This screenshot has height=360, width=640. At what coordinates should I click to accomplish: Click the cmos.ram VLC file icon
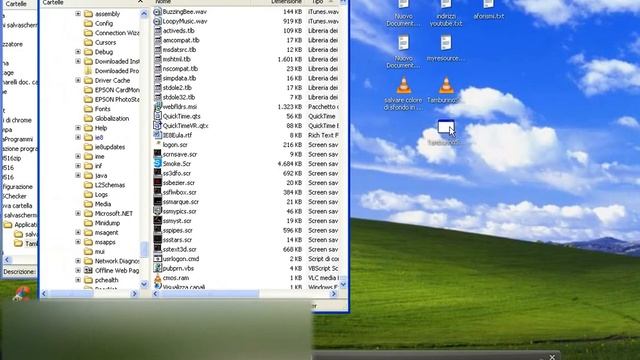(158, 278)
